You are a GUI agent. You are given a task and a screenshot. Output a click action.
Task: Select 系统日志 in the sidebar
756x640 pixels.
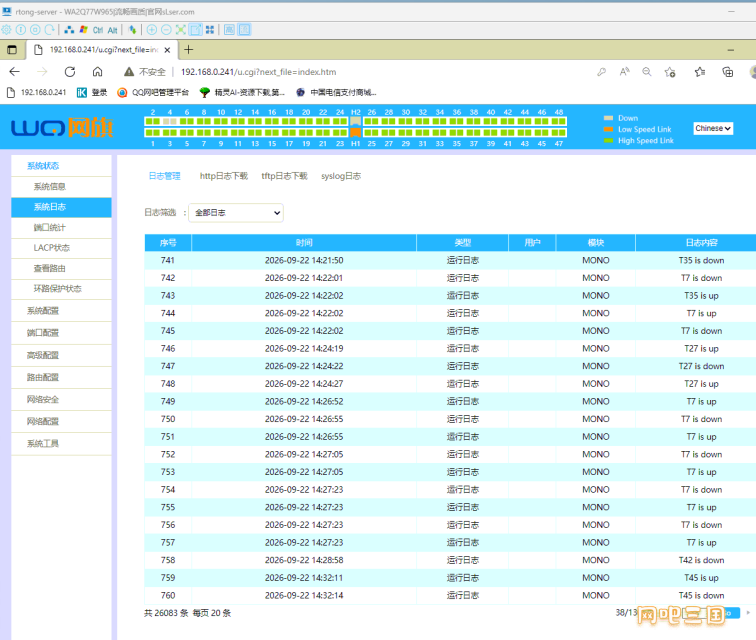point(61,207)
